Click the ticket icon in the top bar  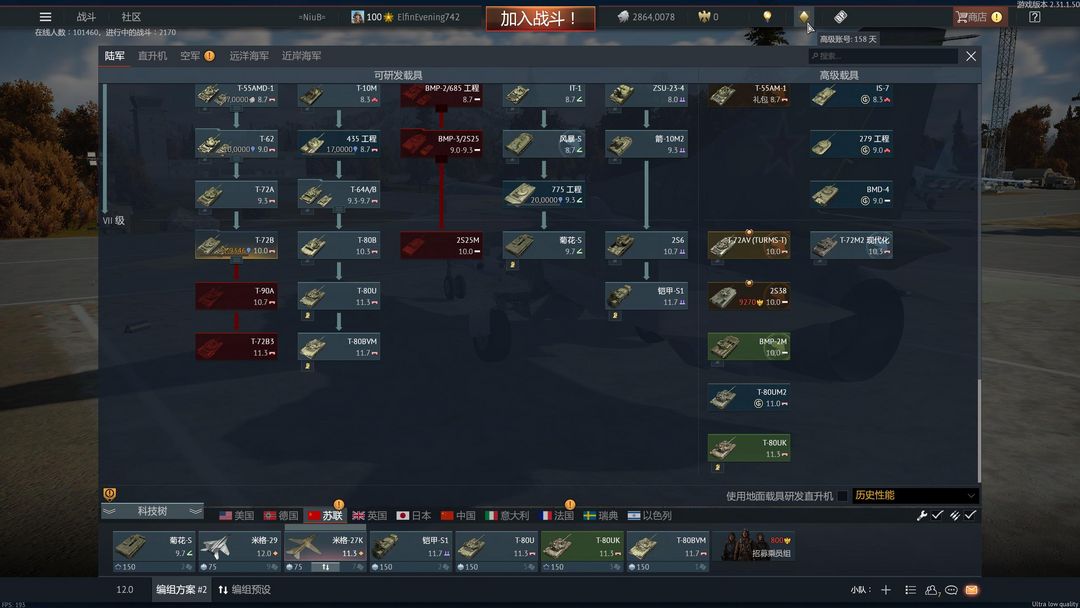(840, 17)
